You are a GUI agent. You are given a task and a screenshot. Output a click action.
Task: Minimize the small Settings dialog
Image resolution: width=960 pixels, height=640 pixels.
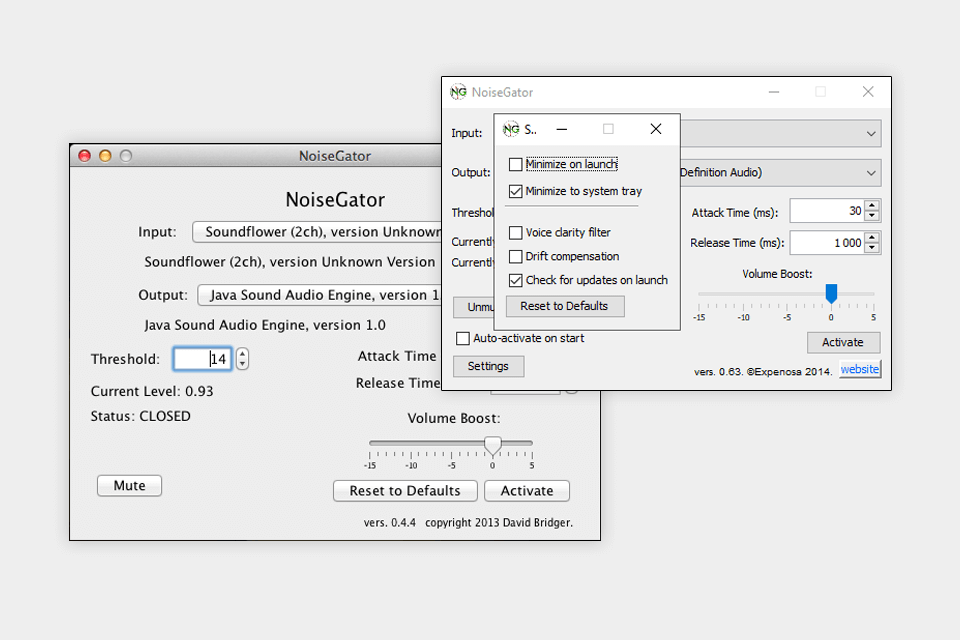561,129
